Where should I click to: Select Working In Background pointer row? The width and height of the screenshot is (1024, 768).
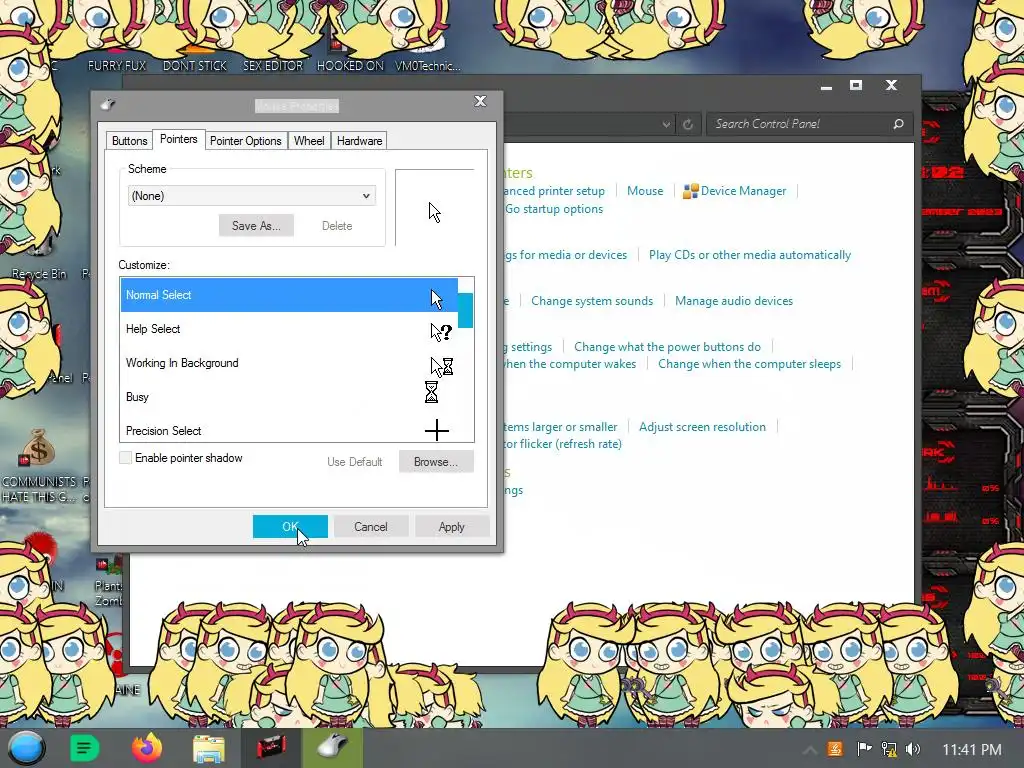pos(289,363)
